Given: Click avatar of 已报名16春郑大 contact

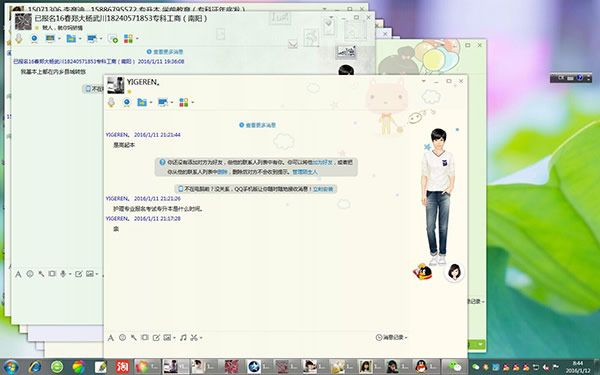Looking at the screenshot, I should pyautogui.click(x=23, y=22).
